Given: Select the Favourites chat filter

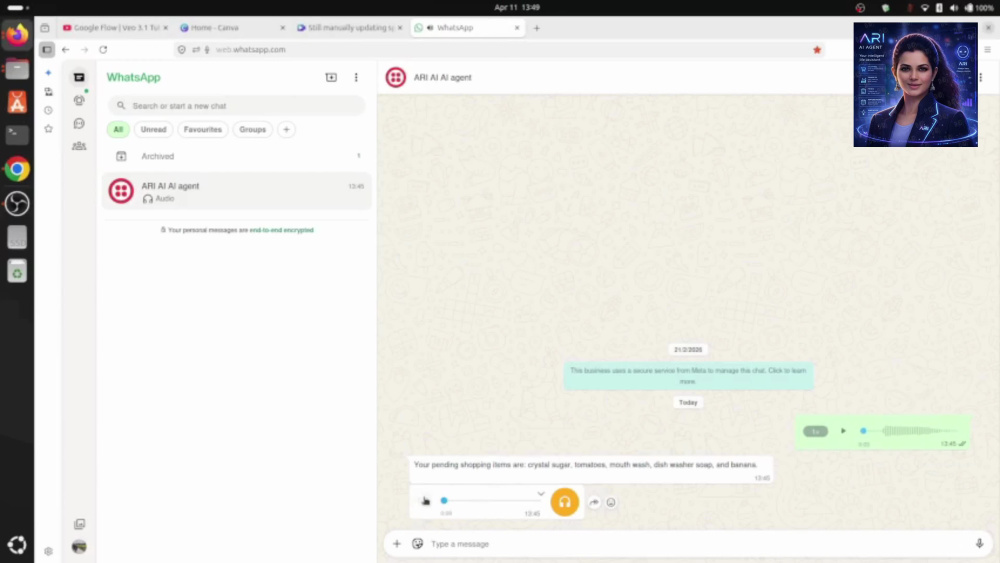Looking at the screenshot, I should 203,129.
